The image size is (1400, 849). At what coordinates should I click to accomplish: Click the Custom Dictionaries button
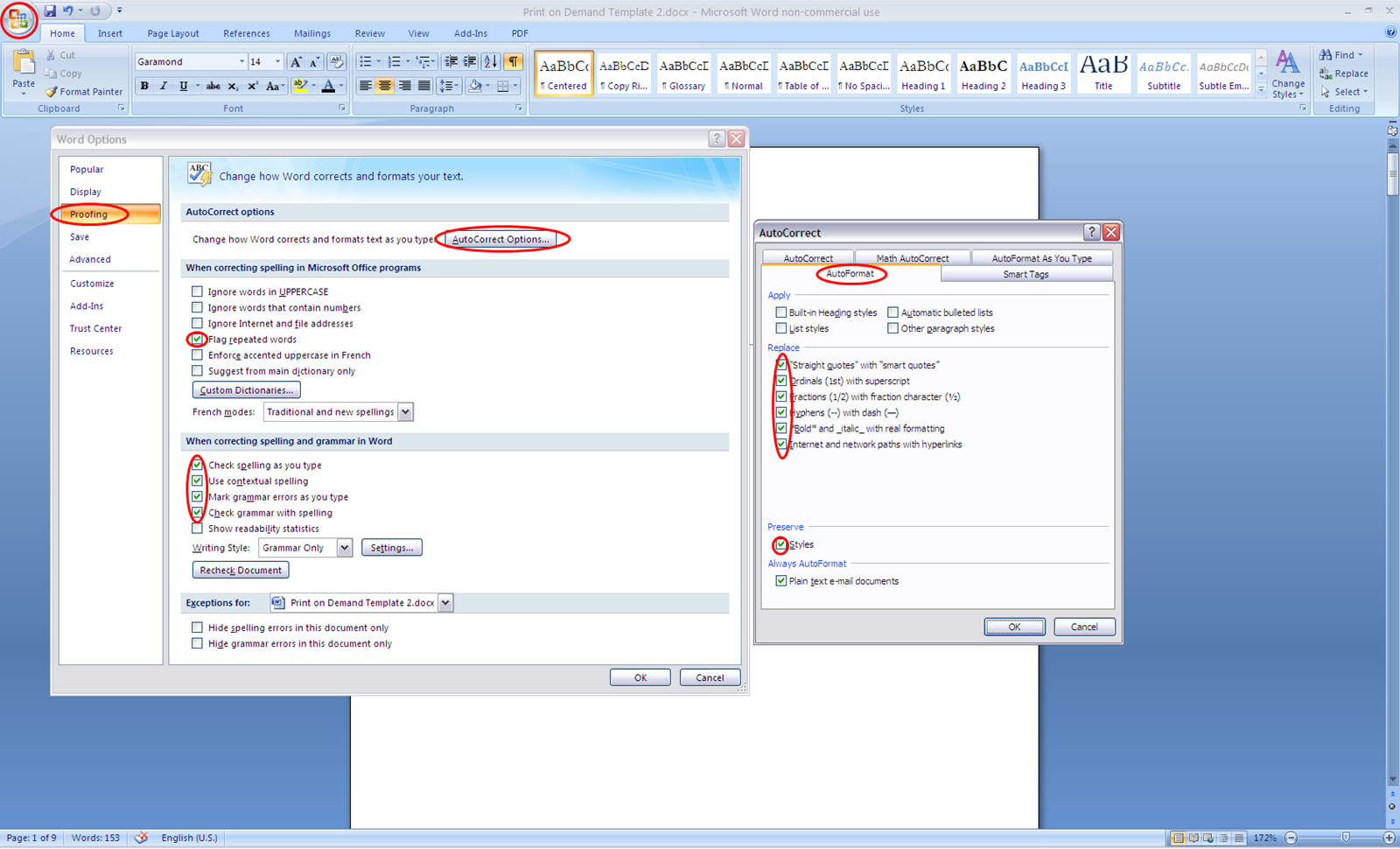click(x=246, y=389)
